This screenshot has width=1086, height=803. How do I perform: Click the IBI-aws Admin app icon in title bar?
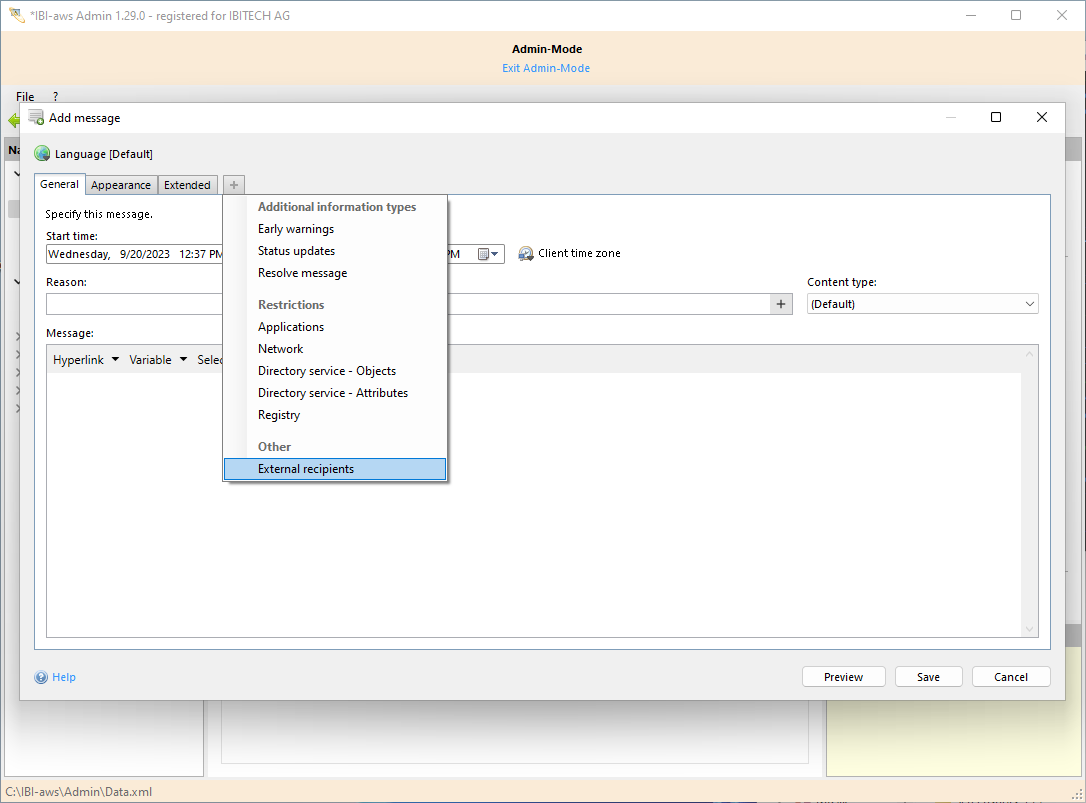click(16, 15)
